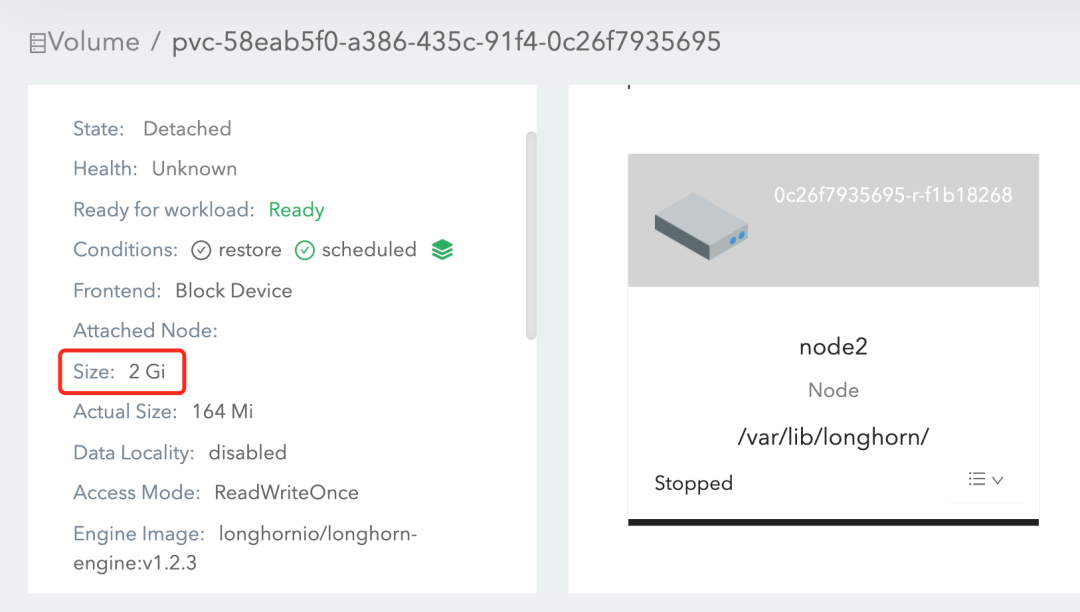This screenshot has width=1080, height=612.
Task: Open the replica operations dropdown chevron
Action: [997, 480]
